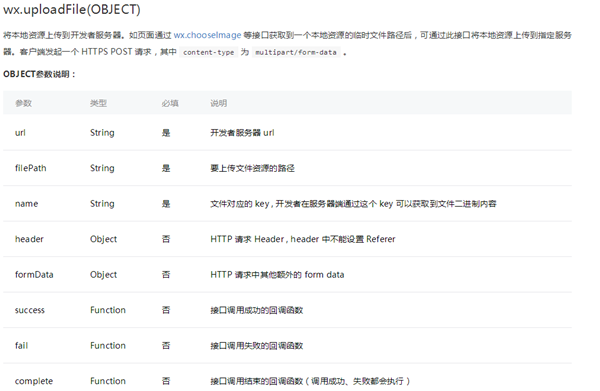
Task: Click 是 in the filePath row
Action: [x=166, y=168]
